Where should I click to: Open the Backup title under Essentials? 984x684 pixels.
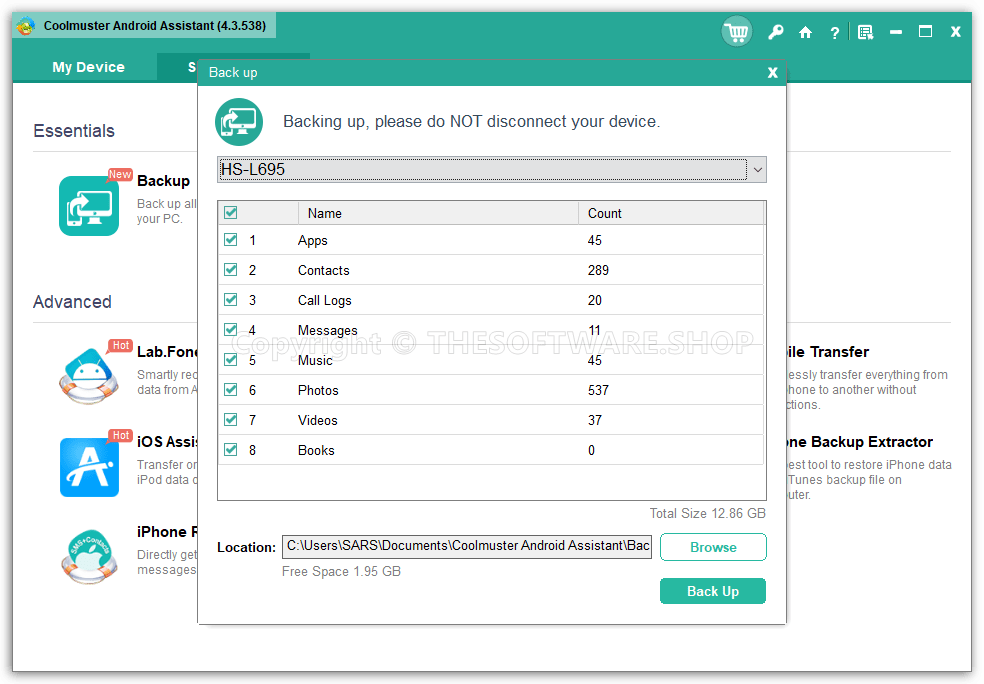(163, 181)
